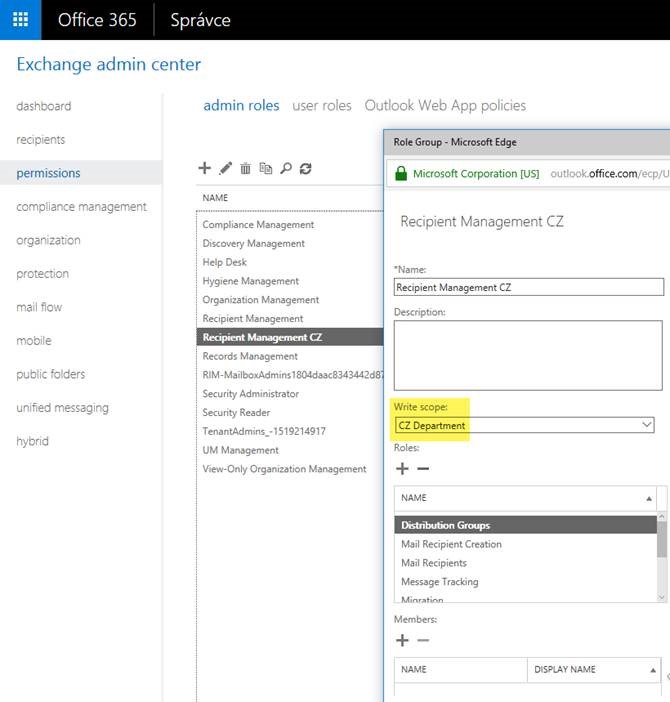Click the NAME column header in admin roles
The height and width of the screenshot is (702, 670).
pos(215,198)
